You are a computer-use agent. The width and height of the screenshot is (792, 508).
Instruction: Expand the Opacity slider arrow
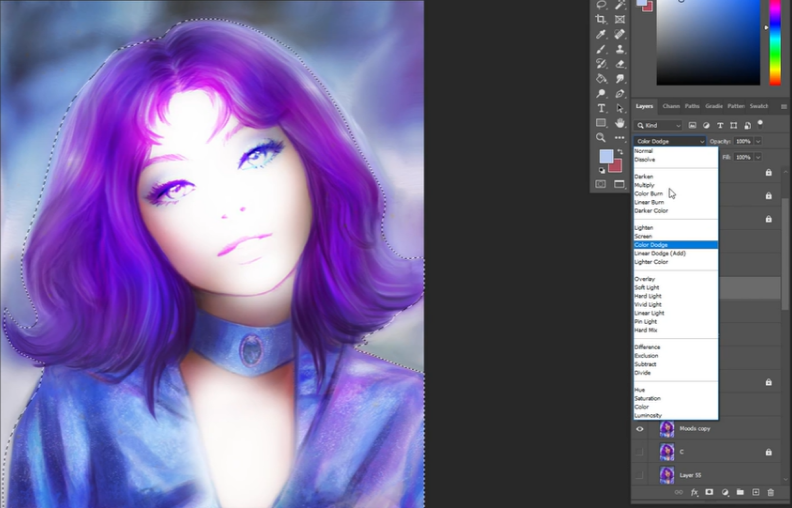pos(758,141)
